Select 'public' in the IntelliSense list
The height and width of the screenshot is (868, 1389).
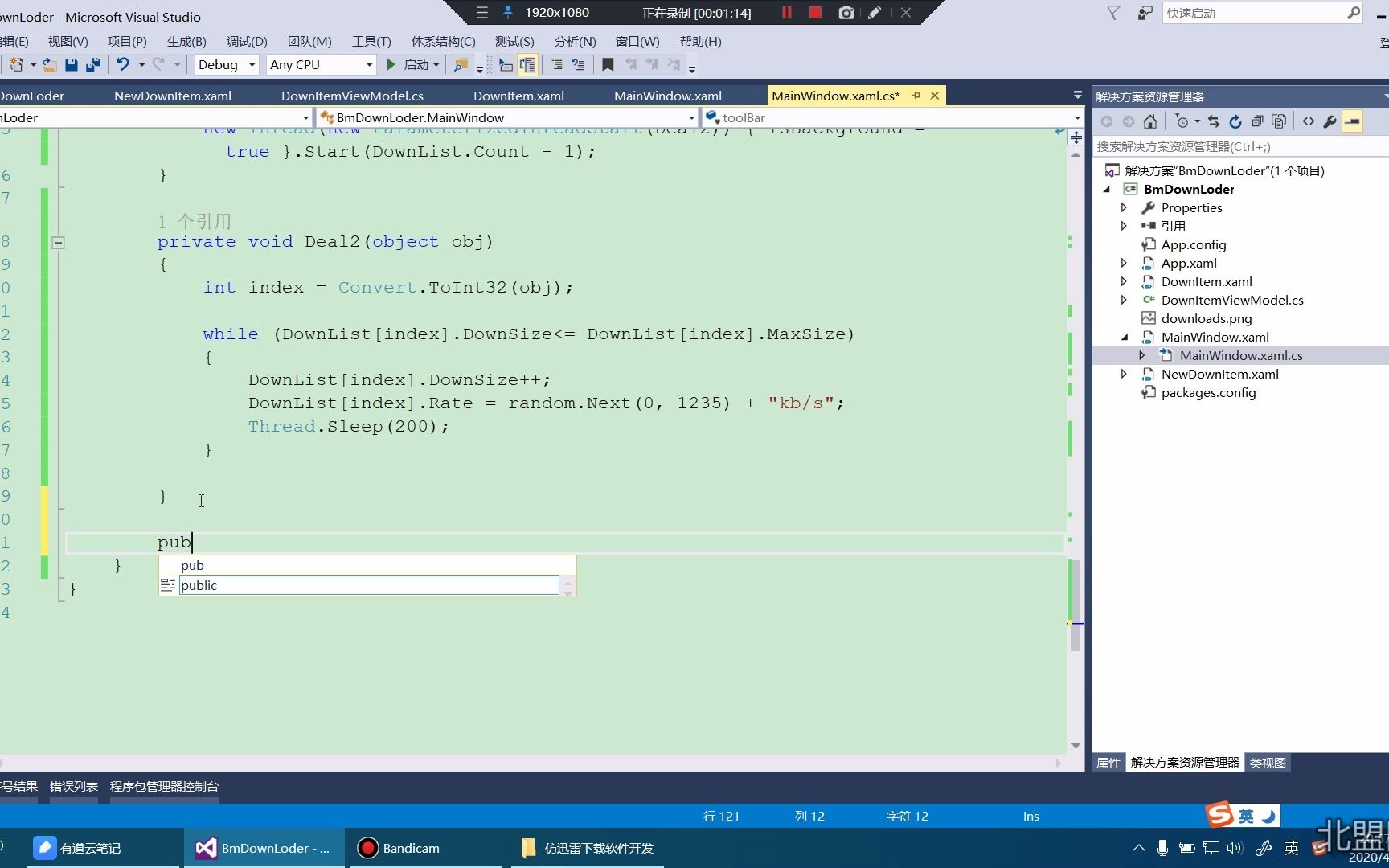pos(368,585)
